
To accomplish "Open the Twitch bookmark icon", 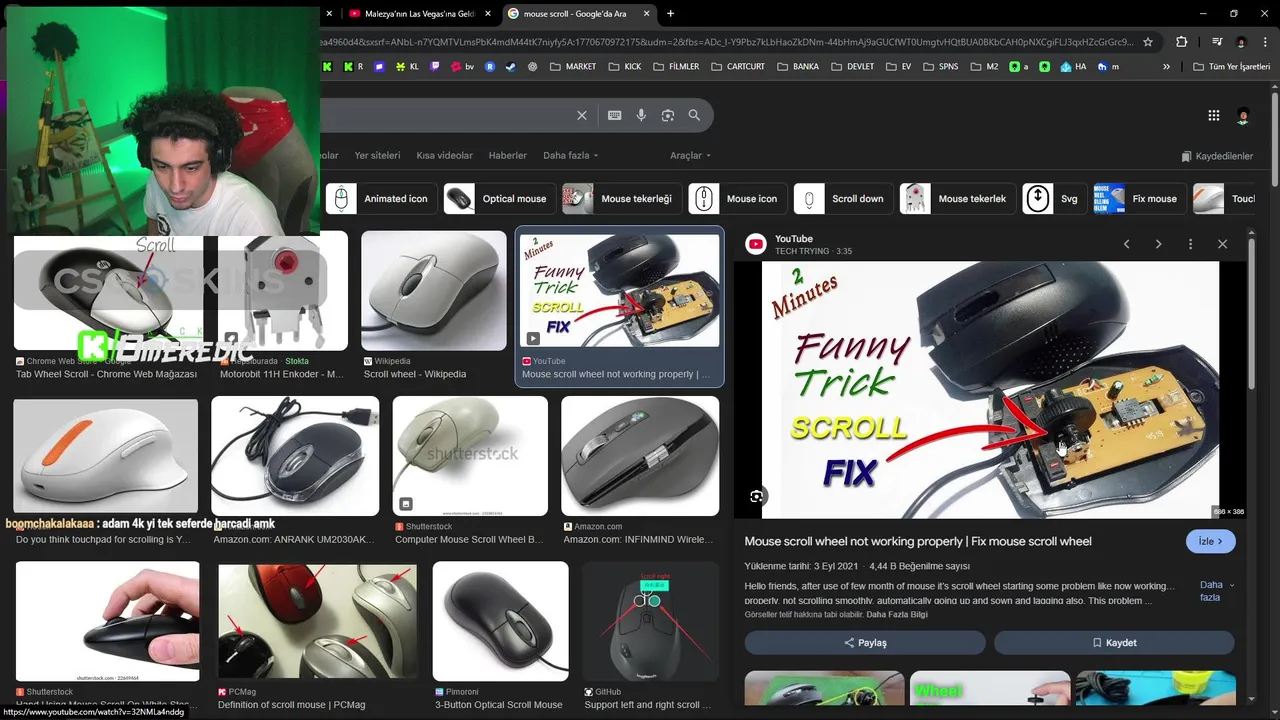I will (435, 67).
